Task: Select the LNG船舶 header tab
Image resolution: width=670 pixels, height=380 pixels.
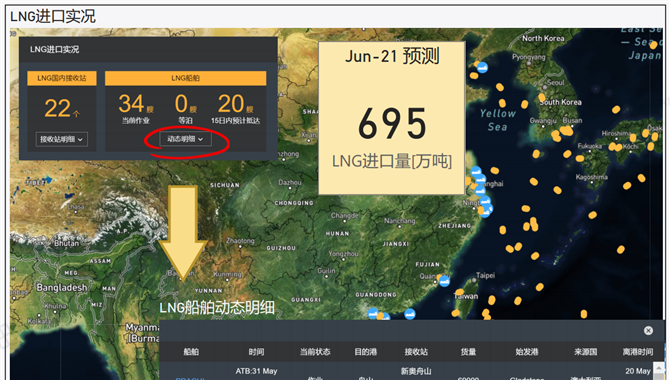Action: pos(185,78)
